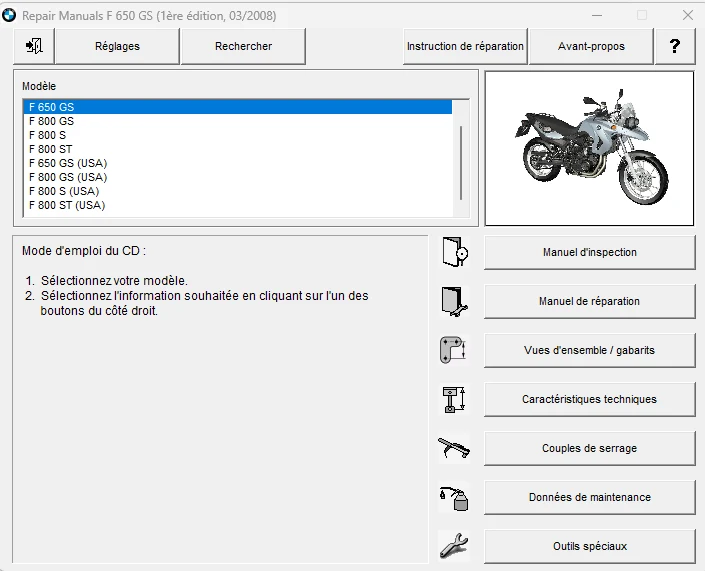Click the torque wrench icon
Image resolution: width=705 pixels, height=571 pixels.
pos(454,448)
